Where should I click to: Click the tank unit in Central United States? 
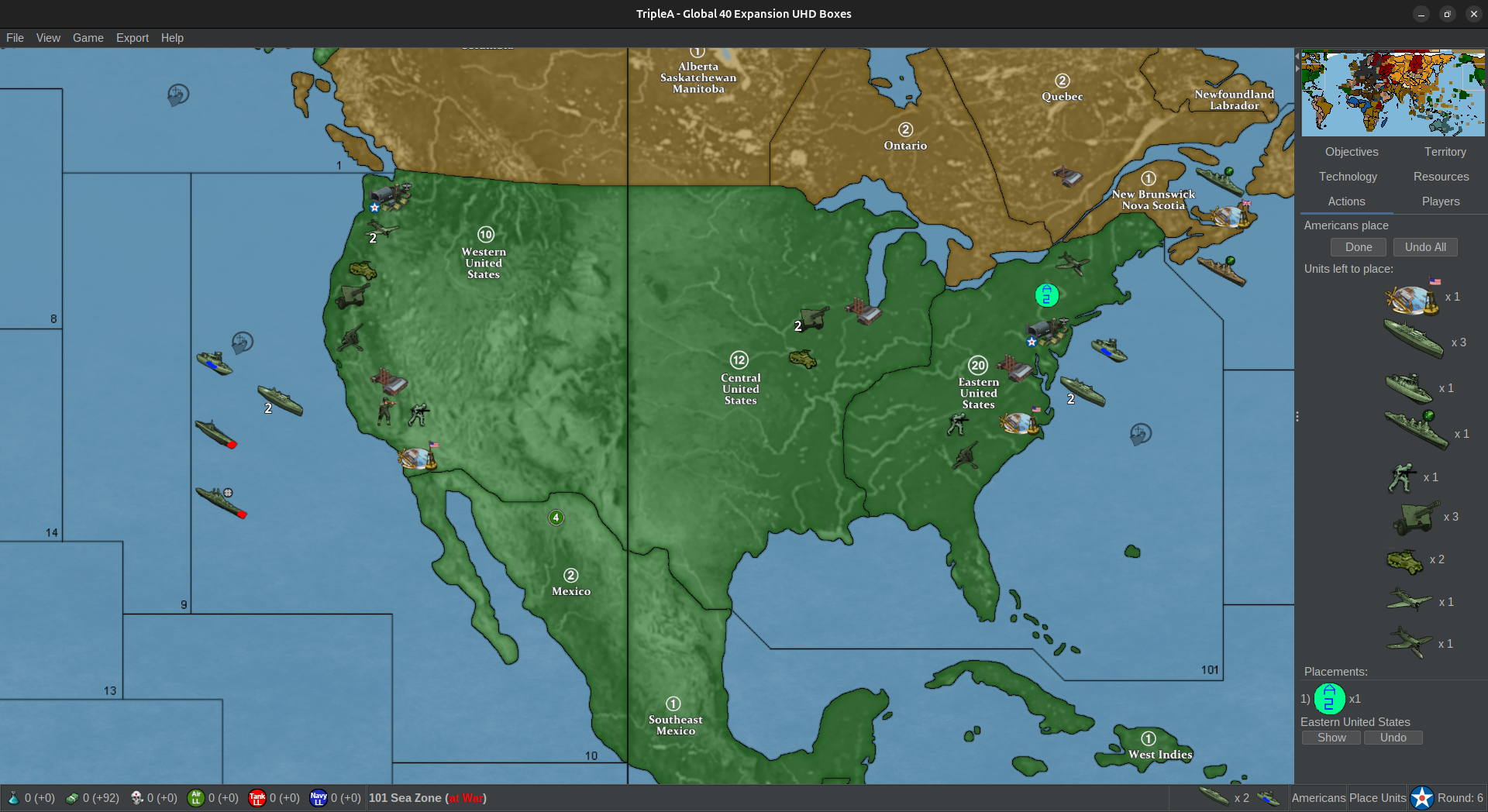803,359
